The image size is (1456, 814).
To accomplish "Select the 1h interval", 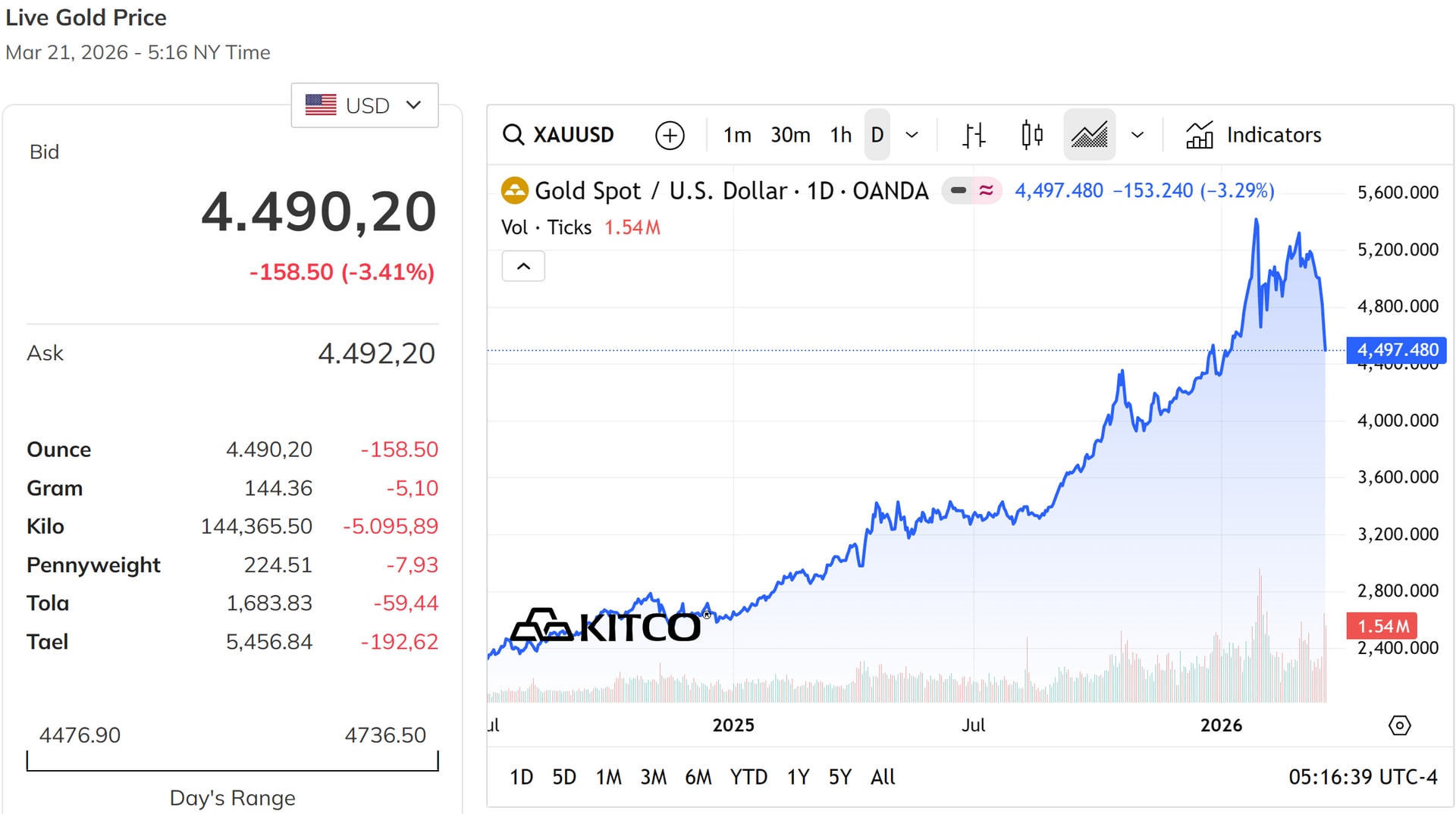I will pyautogui.click(x=840, y=135).
